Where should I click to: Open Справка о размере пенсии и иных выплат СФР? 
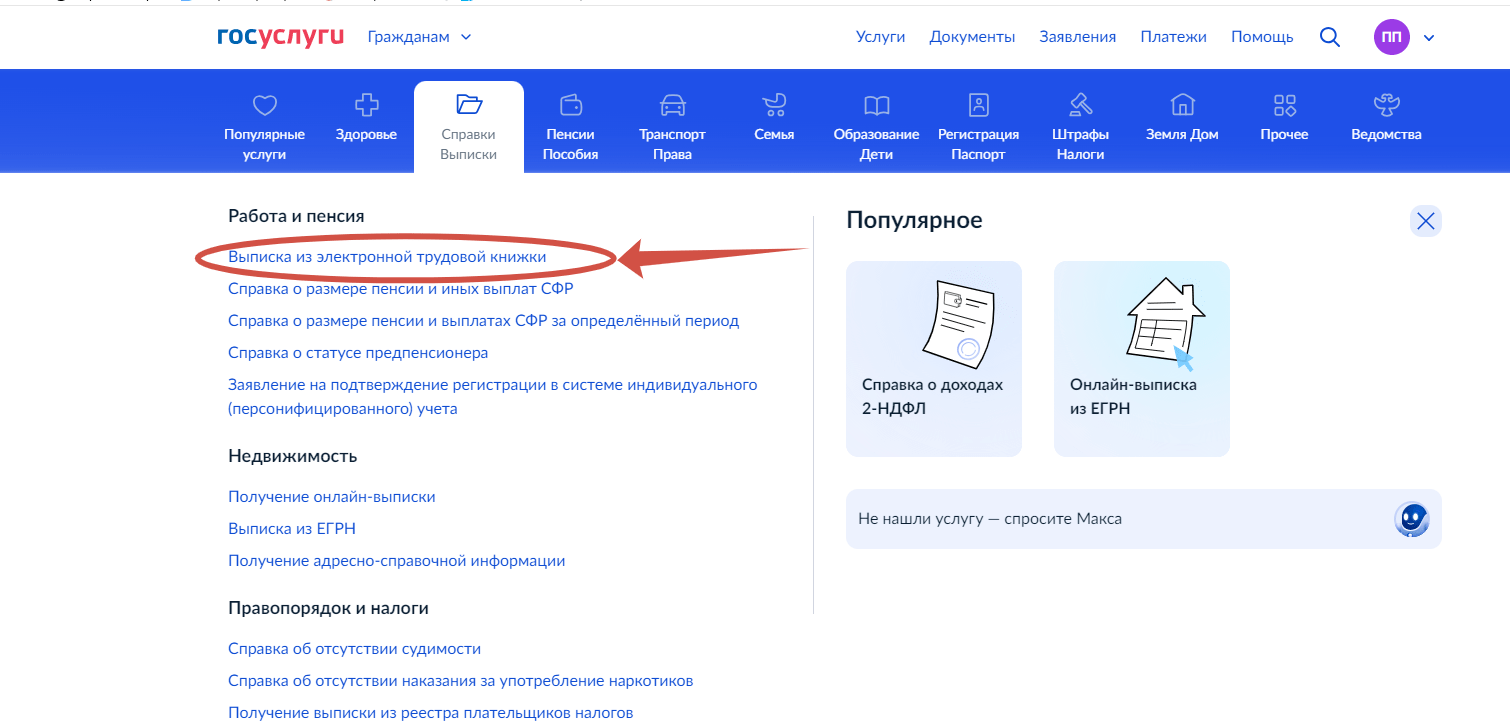click(400, 289)
